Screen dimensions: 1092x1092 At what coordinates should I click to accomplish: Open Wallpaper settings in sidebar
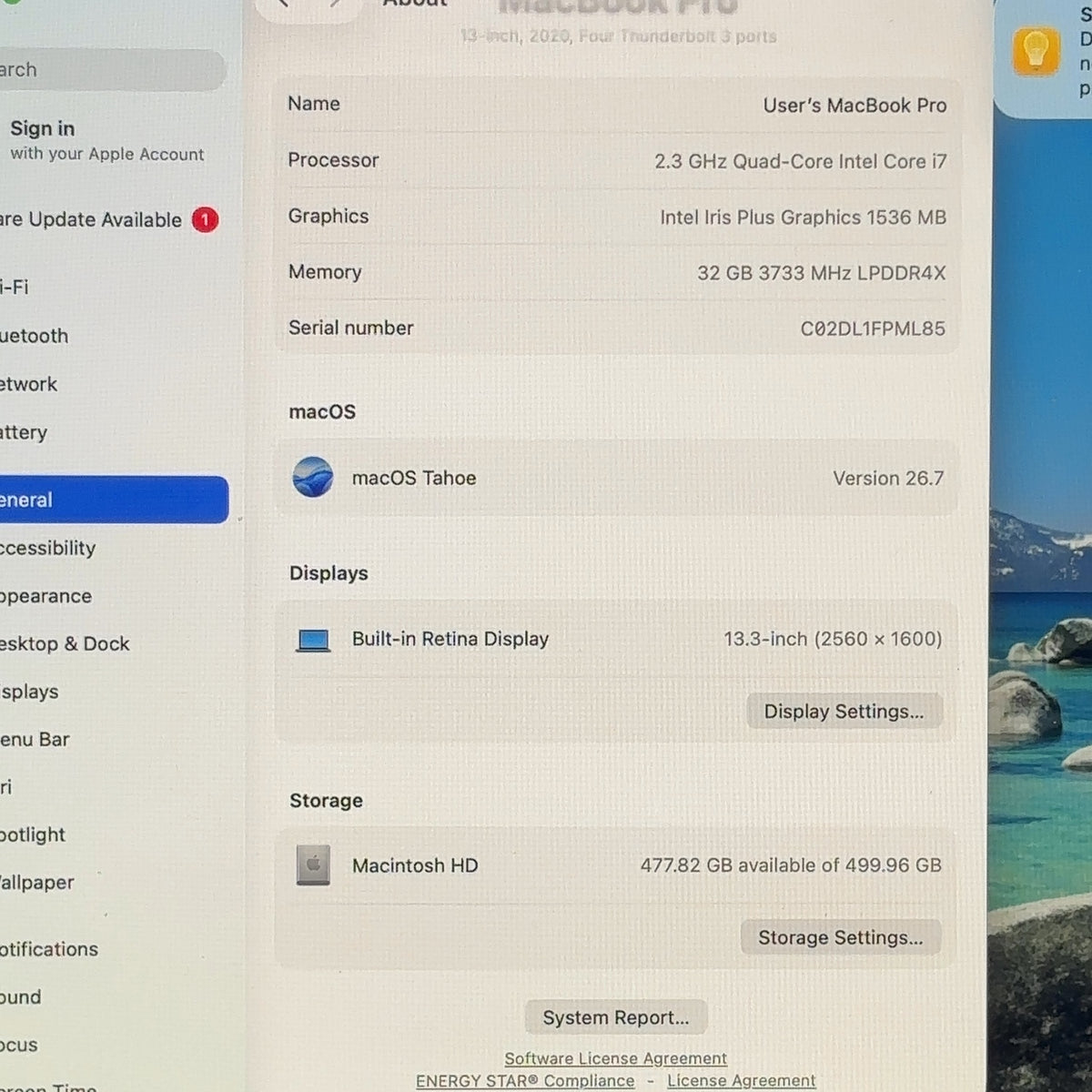(36, 882)
